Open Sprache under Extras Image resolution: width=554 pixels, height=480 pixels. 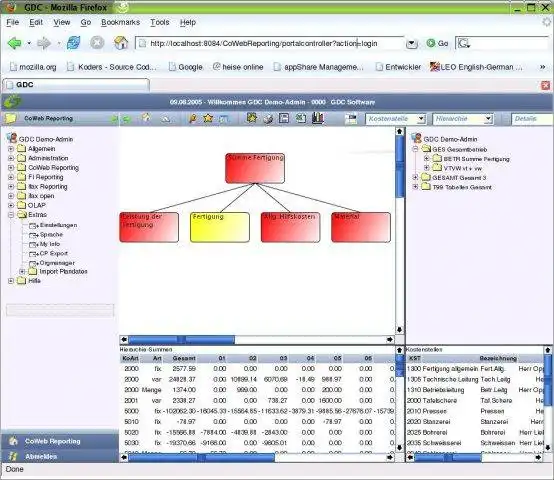(x=51, y=235)
